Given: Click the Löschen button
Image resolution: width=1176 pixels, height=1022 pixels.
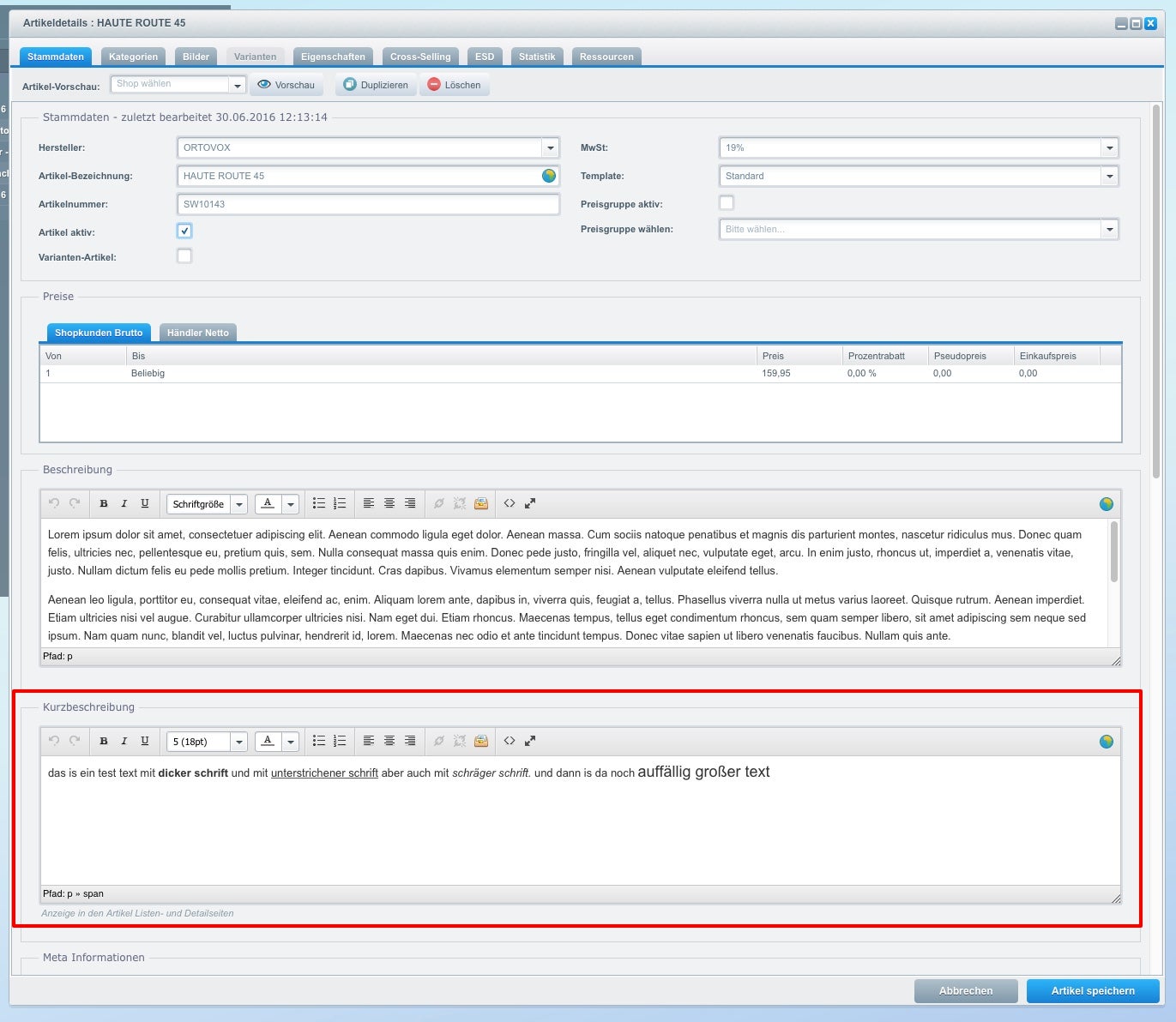Looking at the screenshot, I should click(455, 85).
